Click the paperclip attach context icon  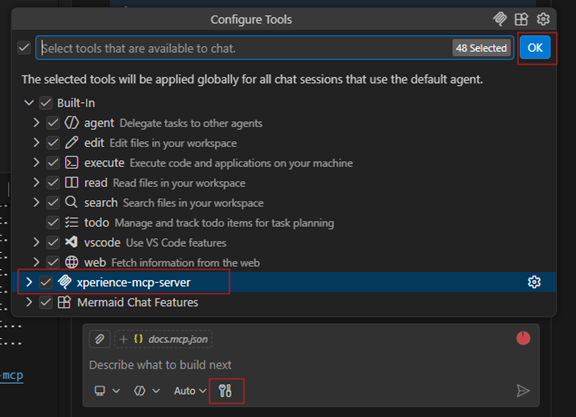point(100,339)
